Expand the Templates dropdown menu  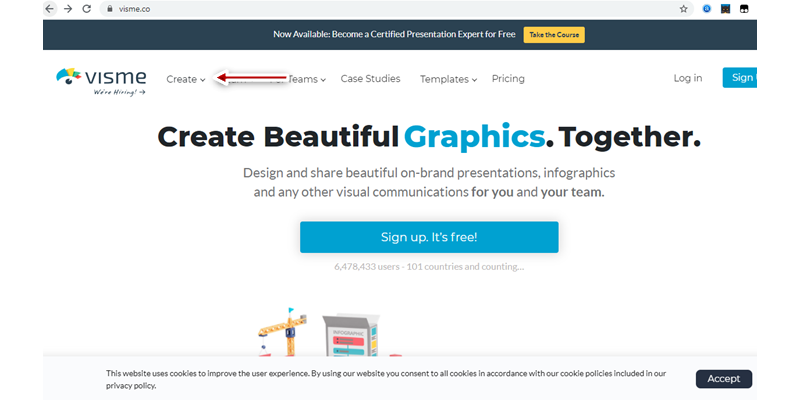point(448,79)
